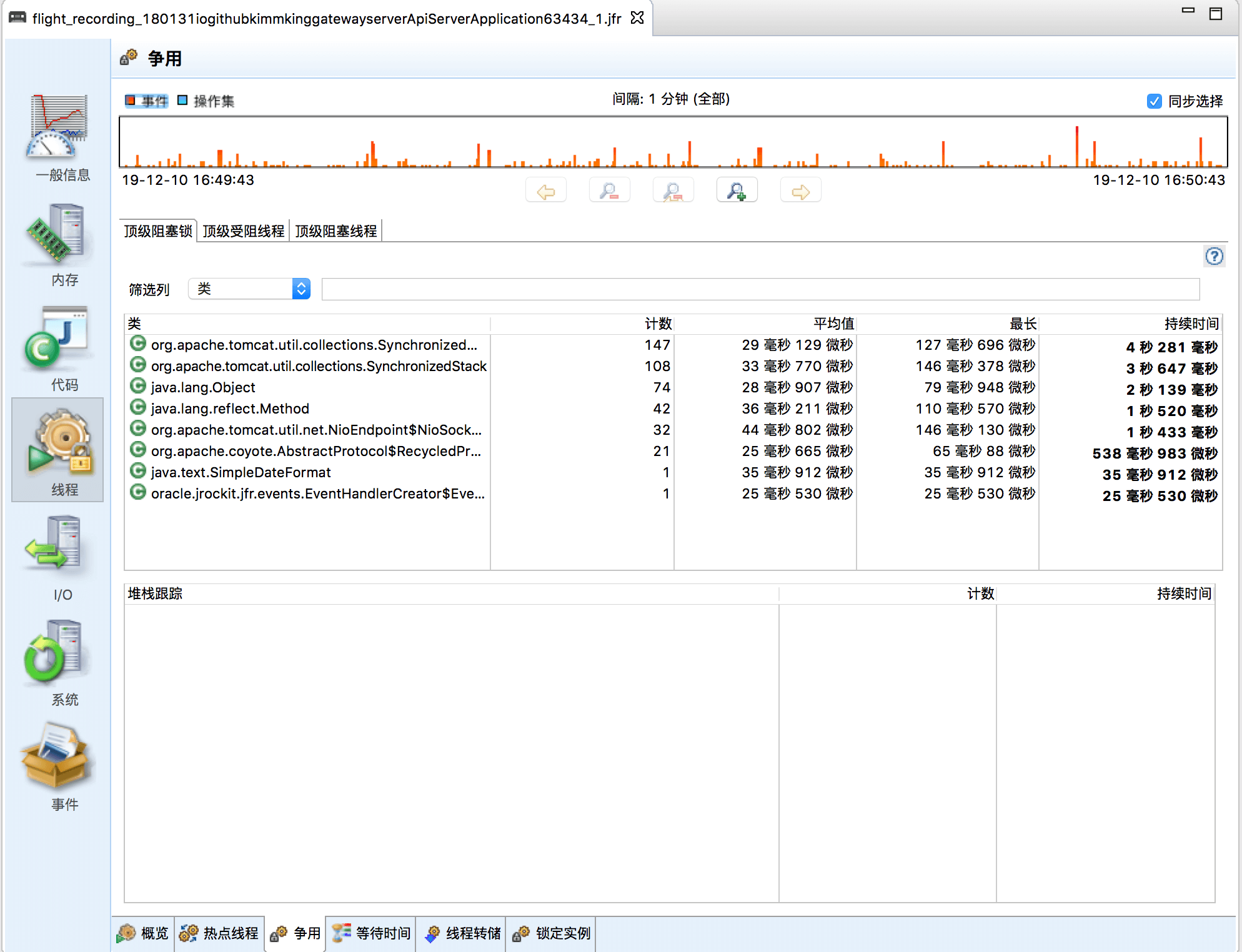Toggle the 同步选择 checkbox
1242x952 pixels.
tap(1154, 101)
